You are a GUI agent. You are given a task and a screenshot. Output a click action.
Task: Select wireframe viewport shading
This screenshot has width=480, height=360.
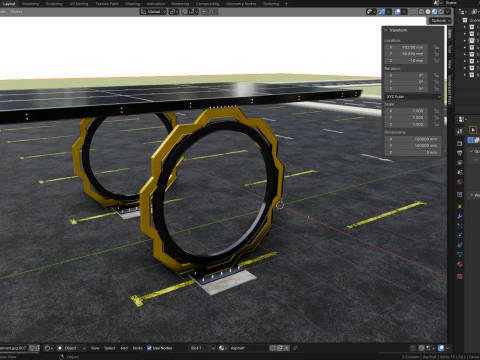(421, 12)
